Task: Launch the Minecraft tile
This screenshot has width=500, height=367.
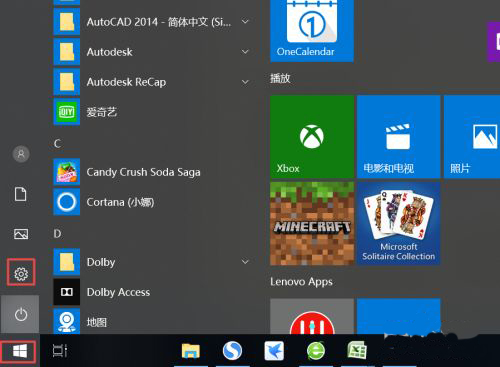Action: point(312,223)
